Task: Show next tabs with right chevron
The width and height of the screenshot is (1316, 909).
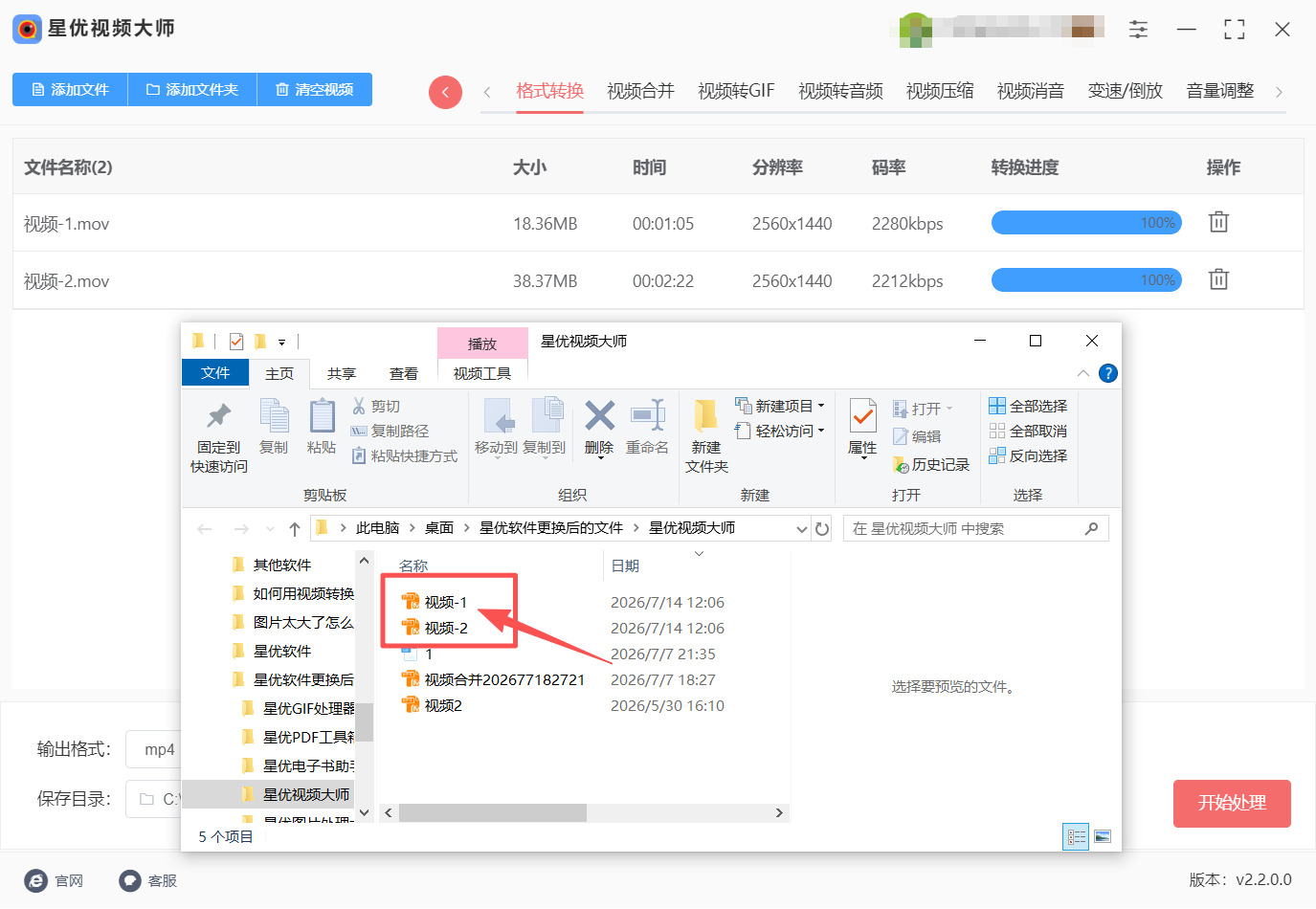Action: (1279, 92)
